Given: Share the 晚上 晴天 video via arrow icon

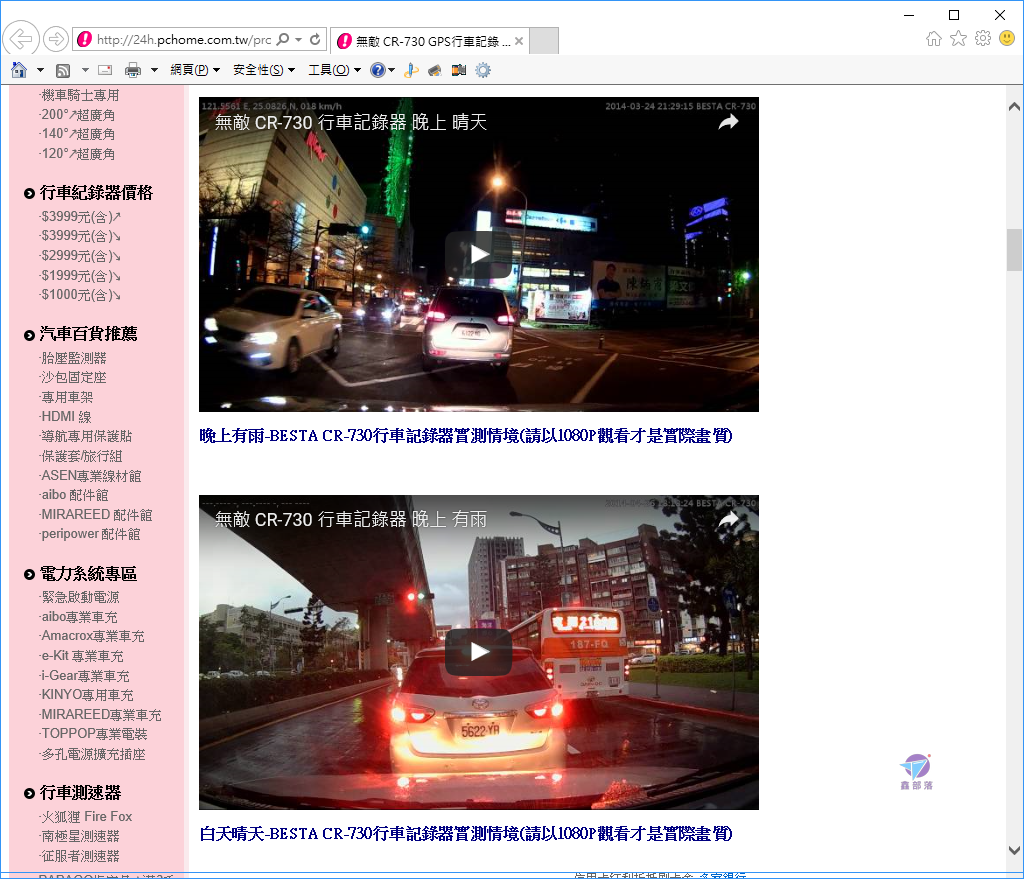Looking at the screenshot, I should [x=728, y=122].
